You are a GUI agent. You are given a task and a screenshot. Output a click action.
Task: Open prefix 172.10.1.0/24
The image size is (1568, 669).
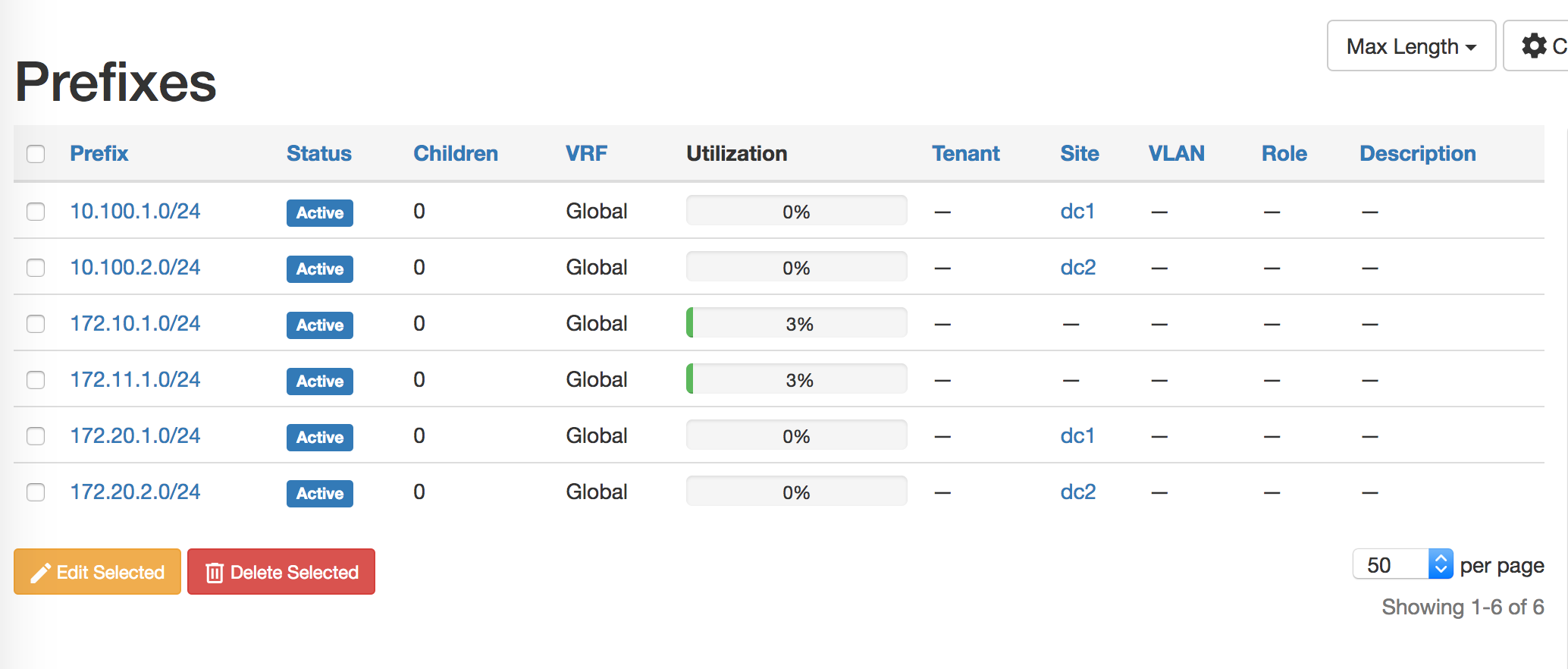(135, 323)
